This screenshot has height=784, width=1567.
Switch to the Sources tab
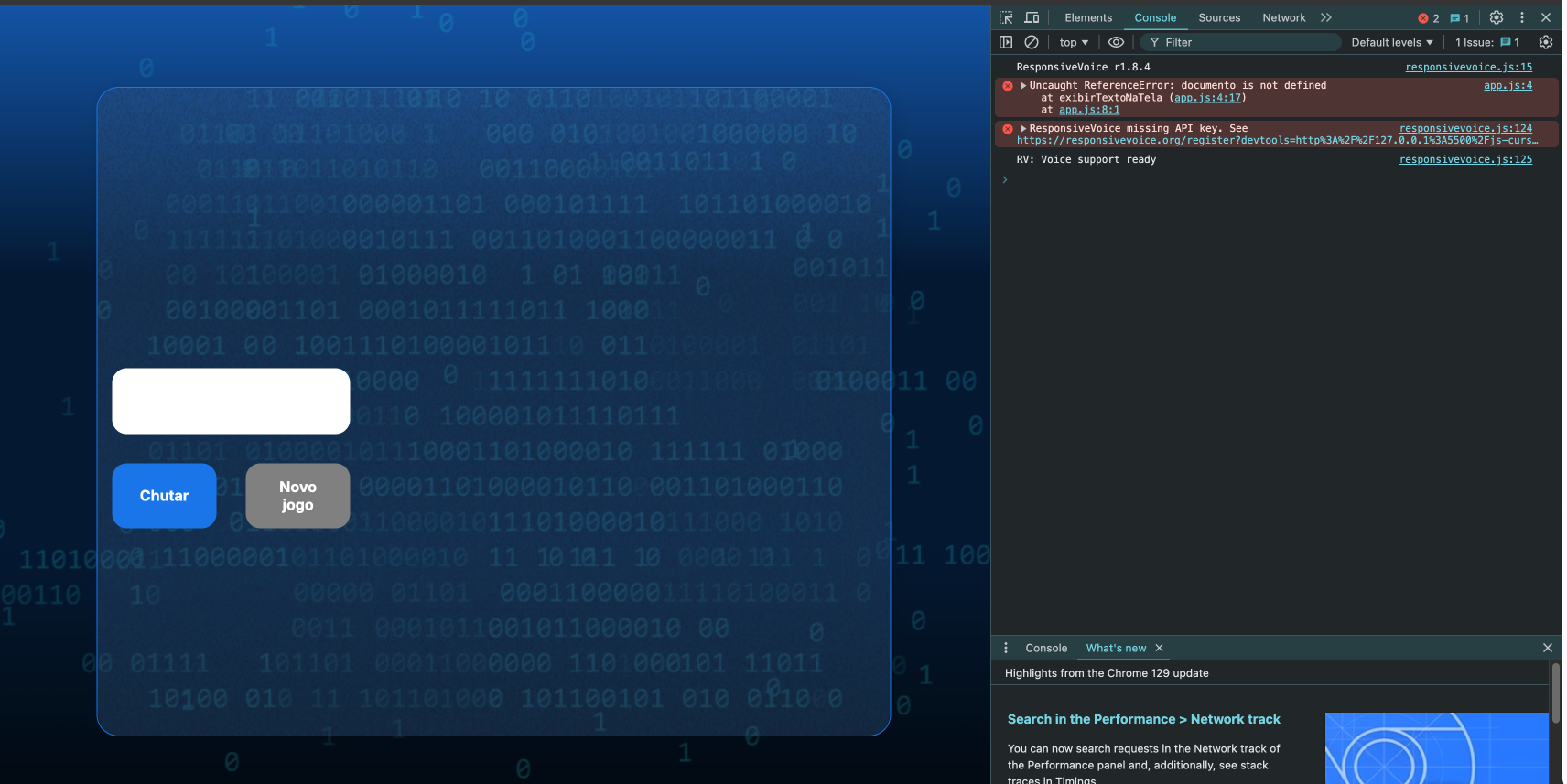coord(1219,17)
